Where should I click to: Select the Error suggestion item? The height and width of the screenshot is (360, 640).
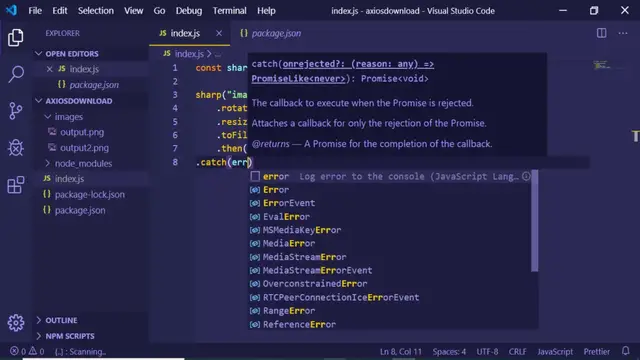tap(390, 190)
